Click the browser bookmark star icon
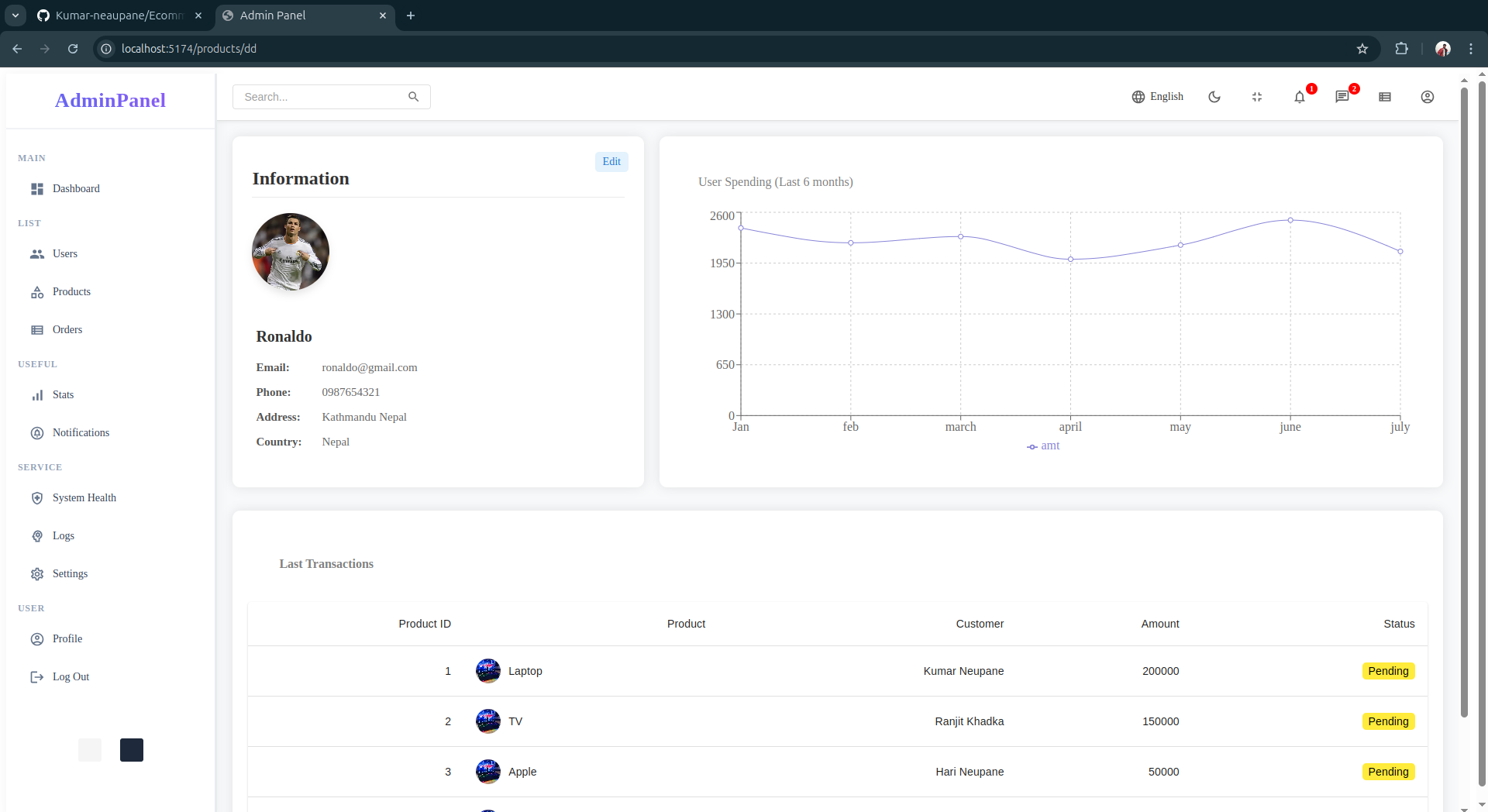This screenshot has height=812, width=1488. tap(1362, 49)
